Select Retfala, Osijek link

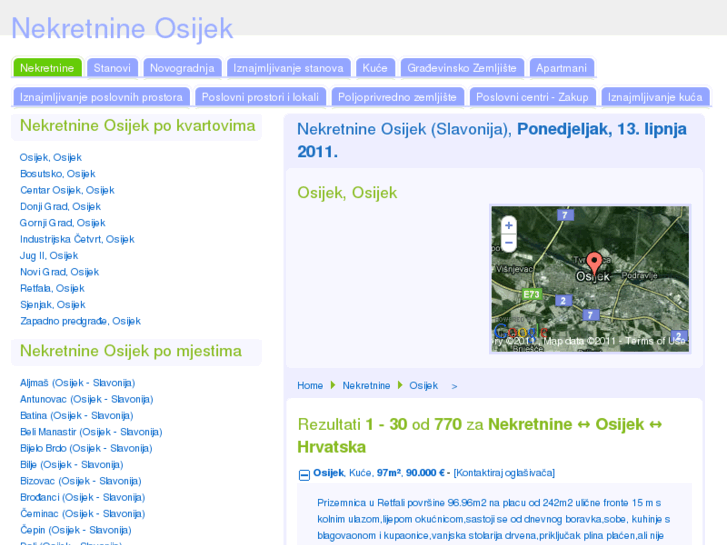(52, 289)
